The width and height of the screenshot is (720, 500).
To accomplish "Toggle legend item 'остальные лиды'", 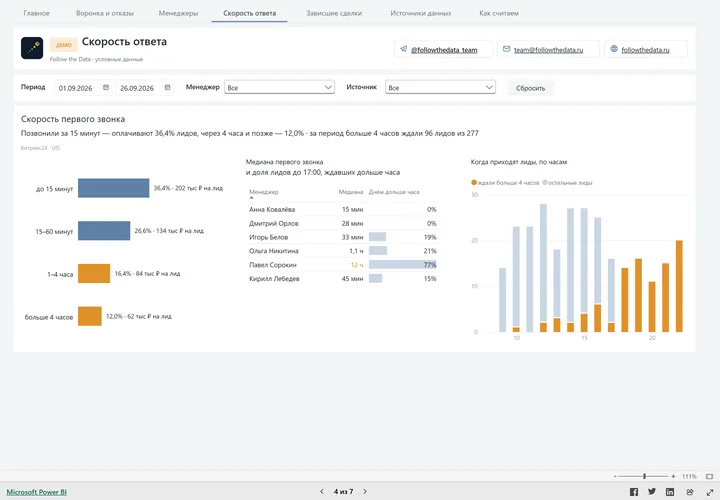I will click(568, 183).
